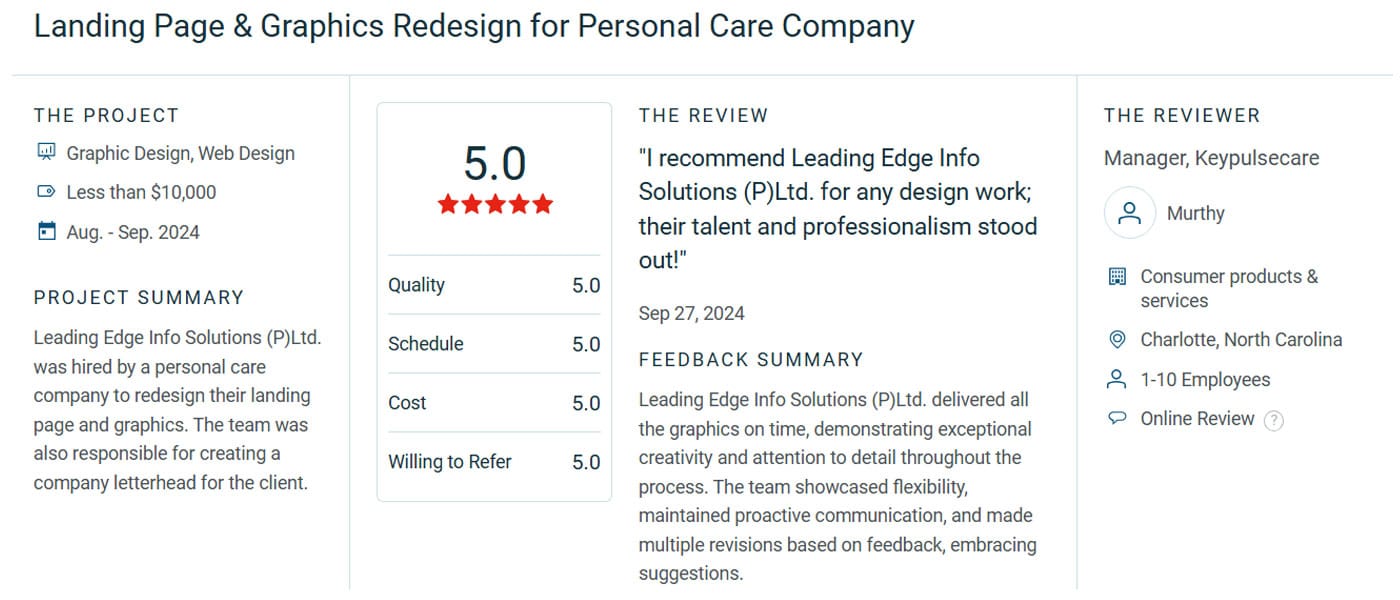
Task: Click the location pin icon beside Charlotte
Action: coord(1115,339)
